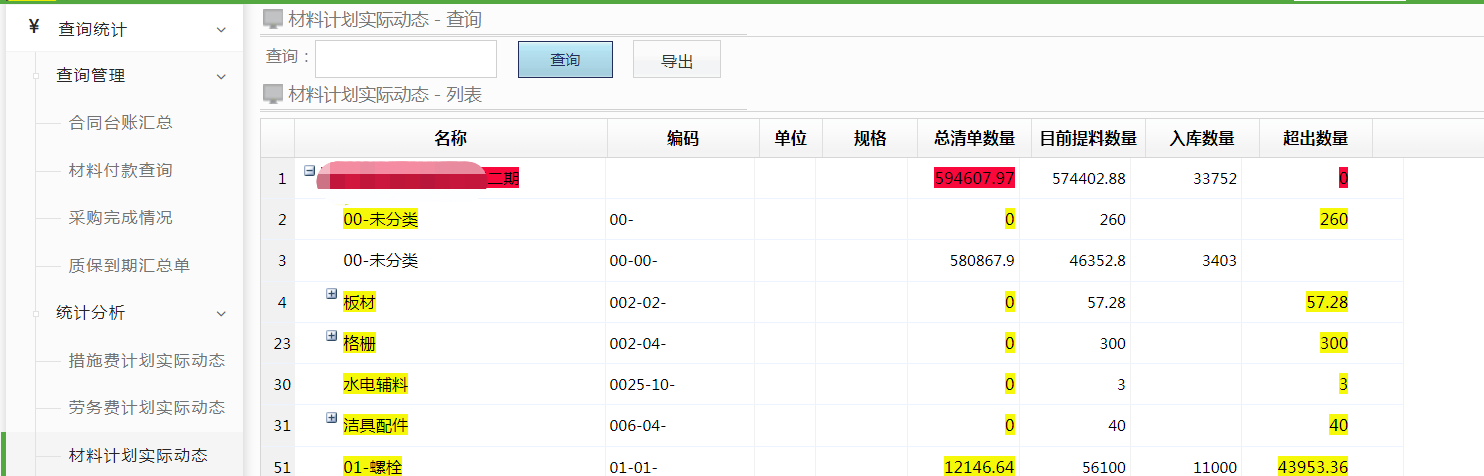Collapse the root project row in row 1

[309, 171]
